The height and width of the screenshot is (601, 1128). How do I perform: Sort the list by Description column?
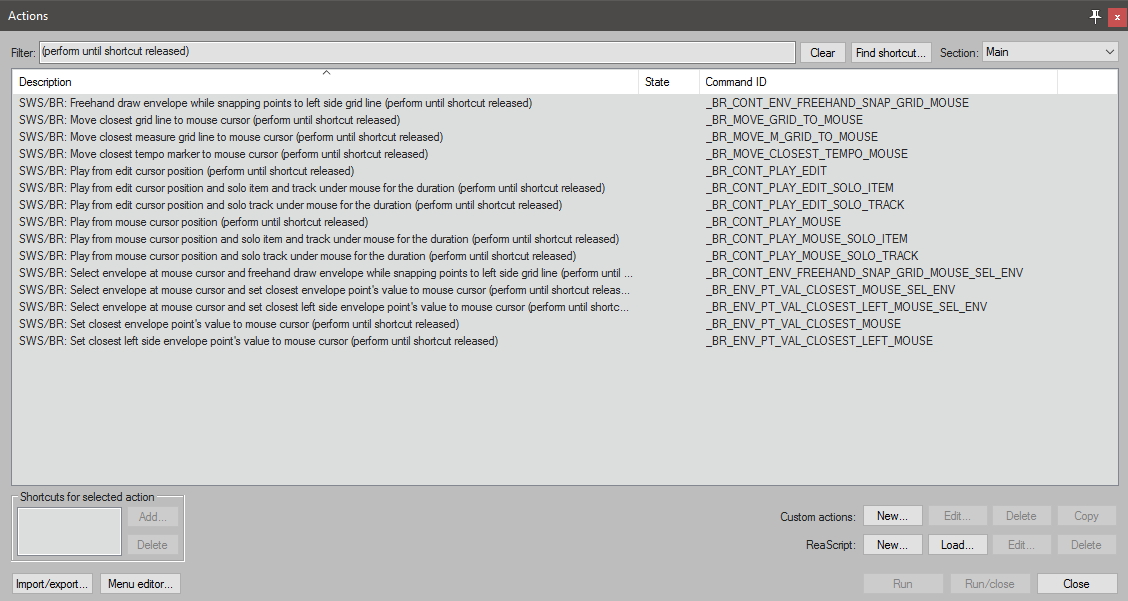[325, 82]
